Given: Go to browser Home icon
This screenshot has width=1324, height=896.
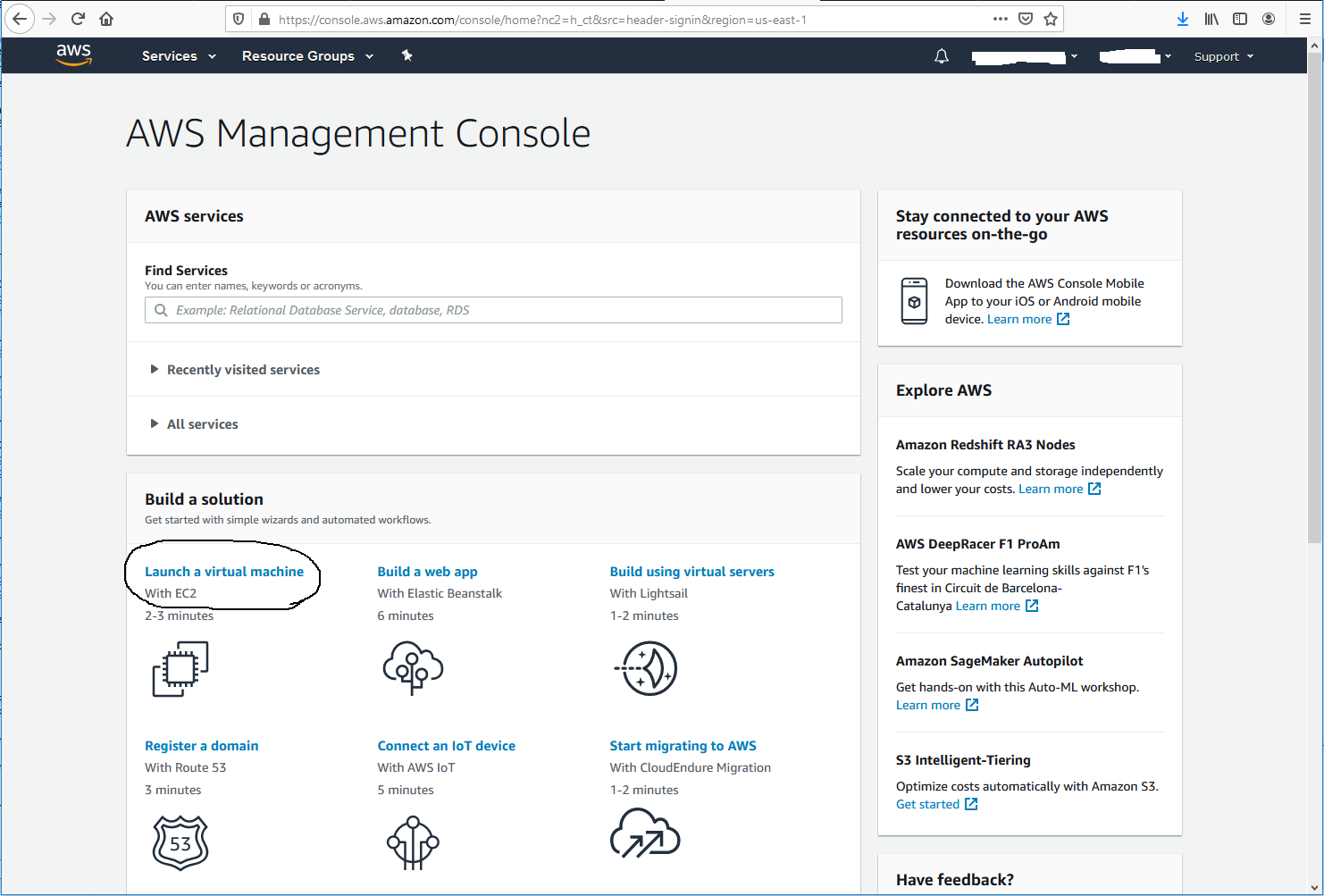Looking at the screenshot, I should coord(106,19).
